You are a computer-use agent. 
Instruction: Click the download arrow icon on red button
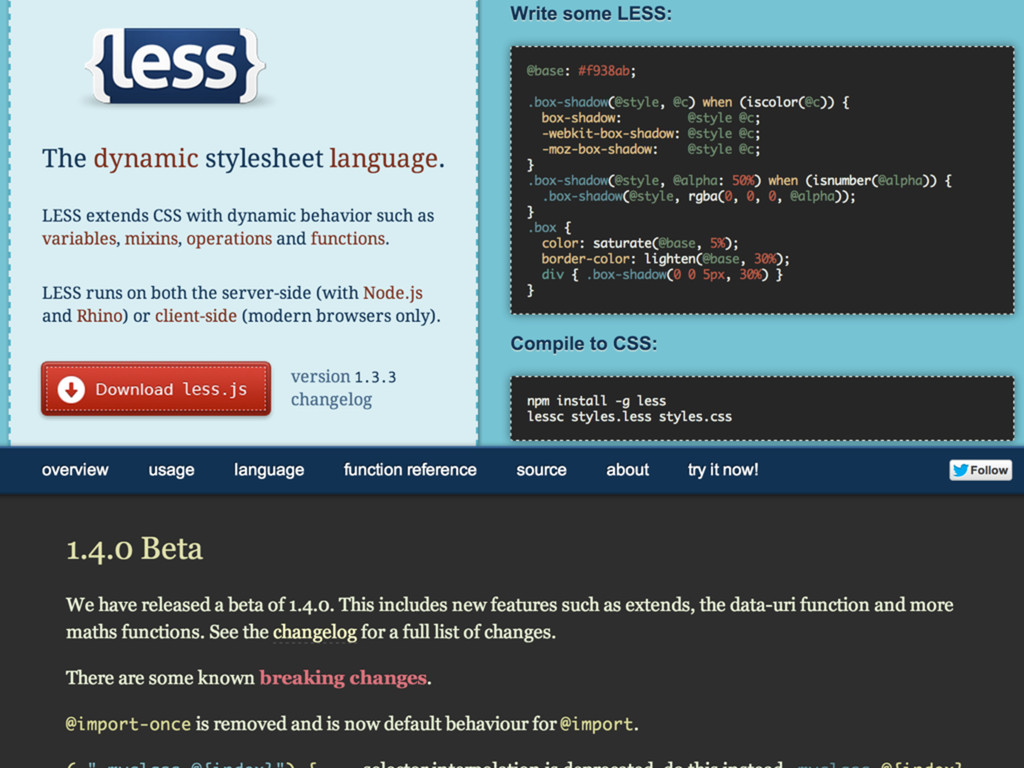71,389
